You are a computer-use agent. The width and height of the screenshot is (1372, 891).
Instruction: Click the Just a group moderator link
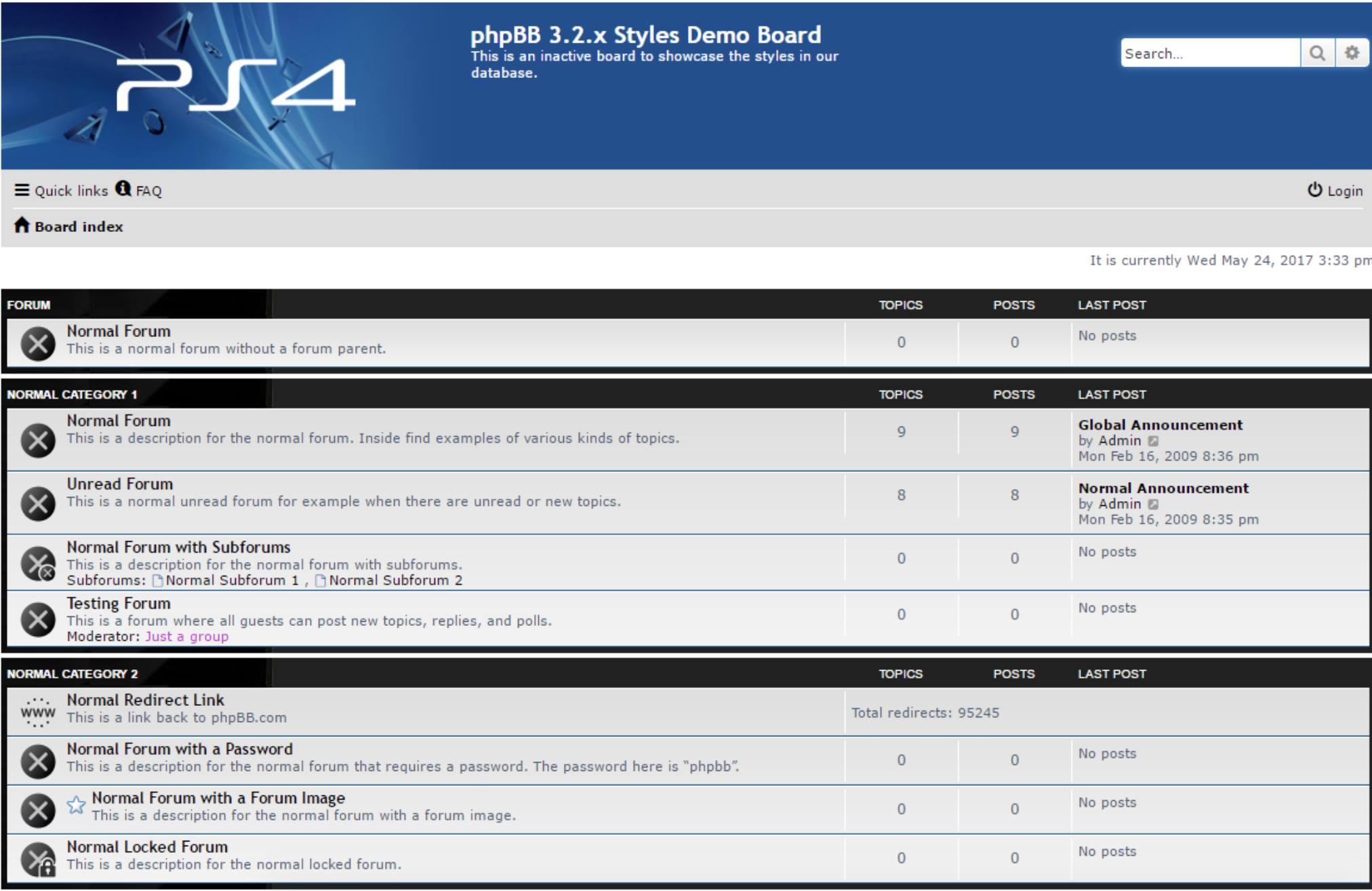coord(186,637)
